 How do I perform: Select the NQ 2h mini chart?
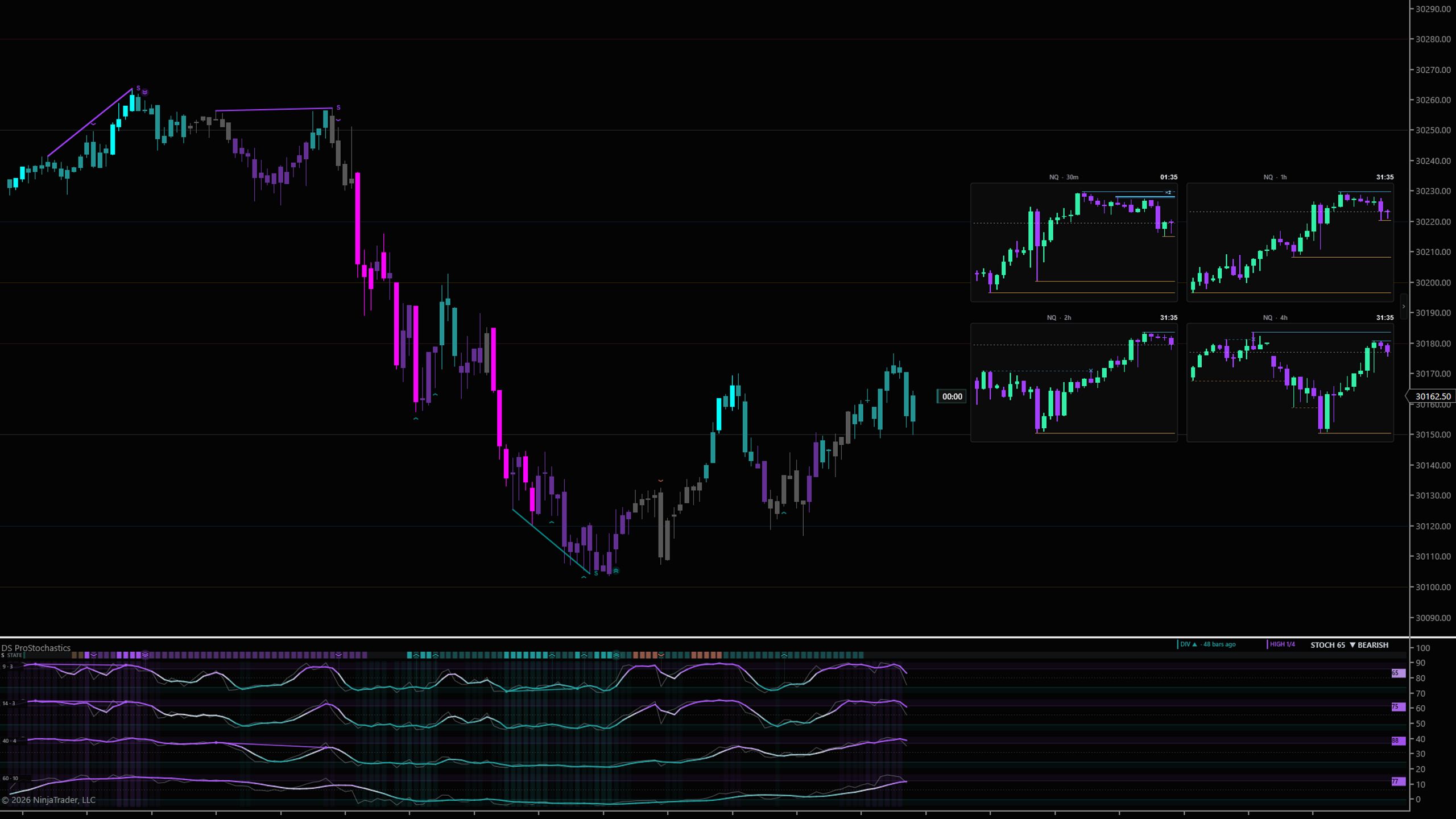tap(1074, 383)
